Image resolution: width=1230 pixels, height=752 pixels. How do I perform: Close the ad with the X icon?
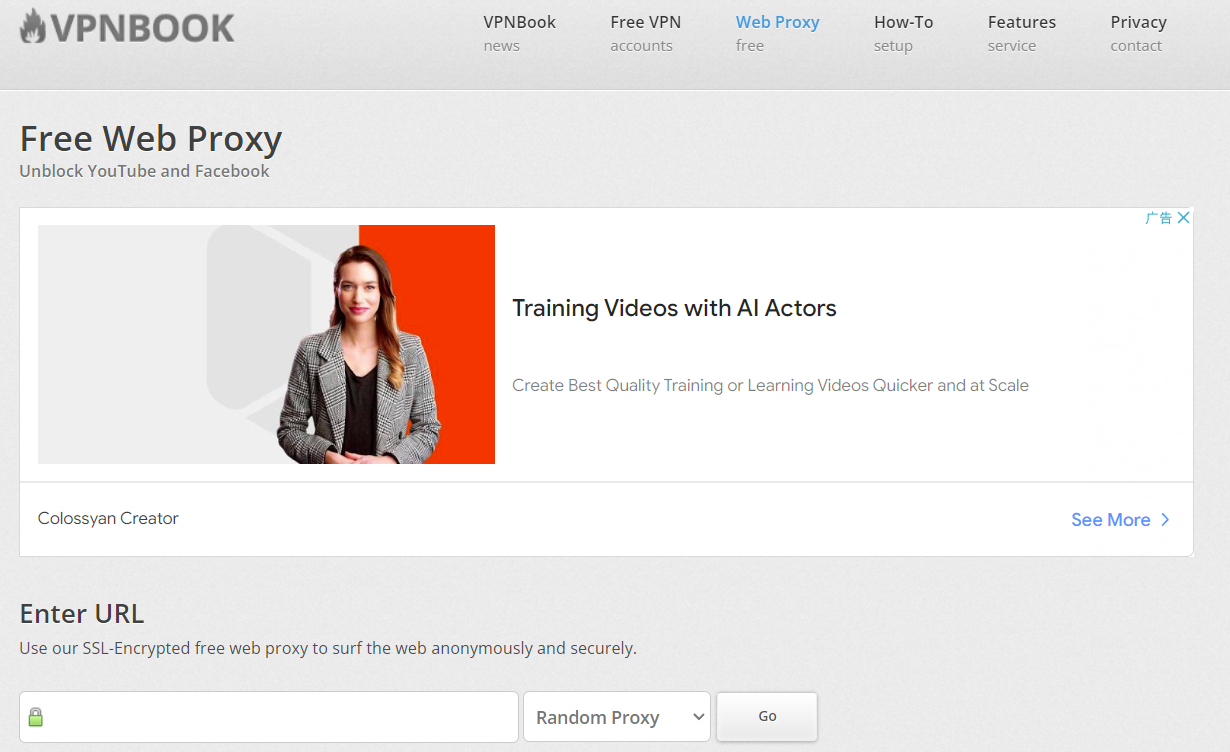(x=1183, y=218)
